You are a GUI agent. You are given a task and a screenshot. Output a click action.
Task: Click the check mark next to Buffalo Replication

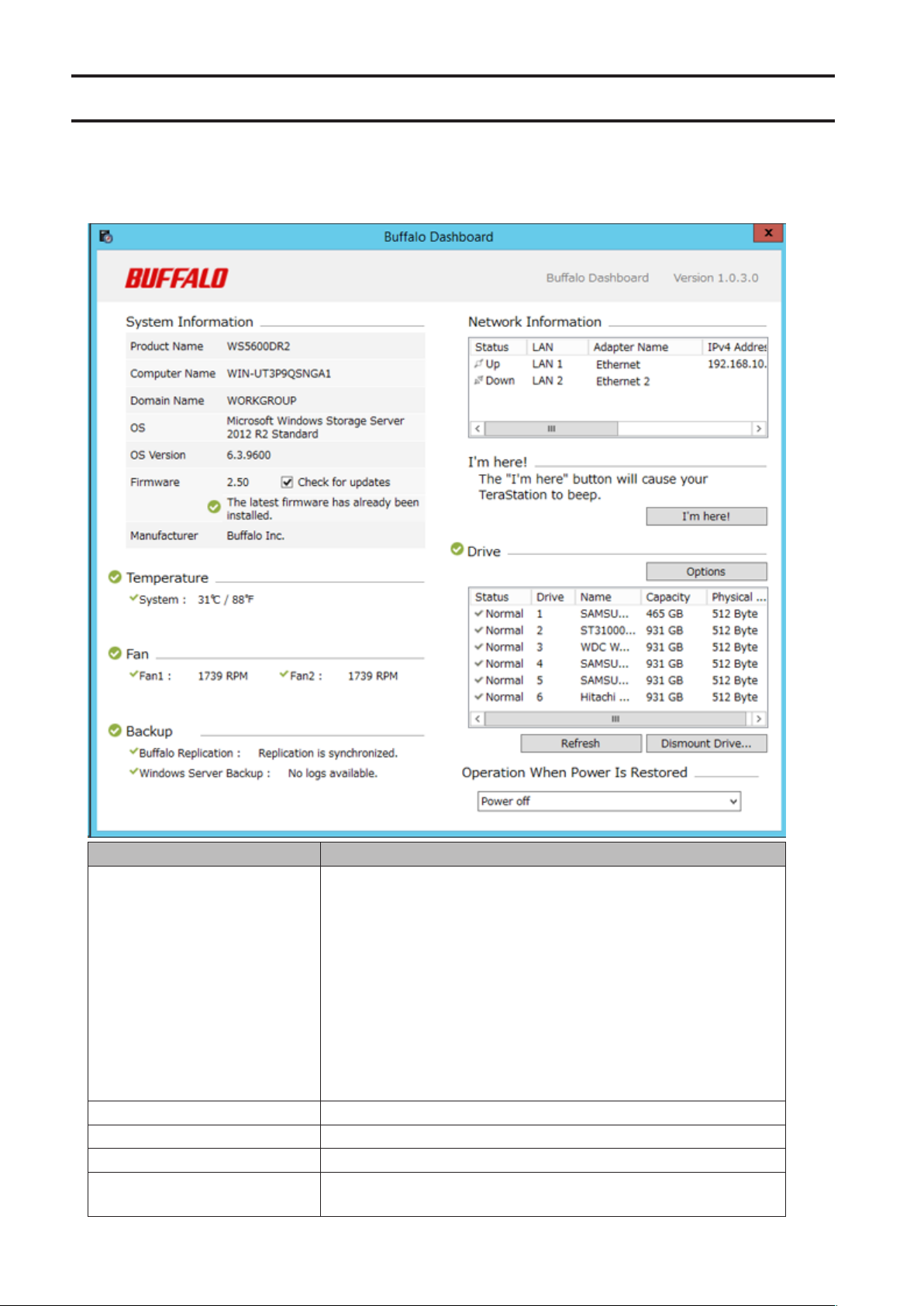133,752
